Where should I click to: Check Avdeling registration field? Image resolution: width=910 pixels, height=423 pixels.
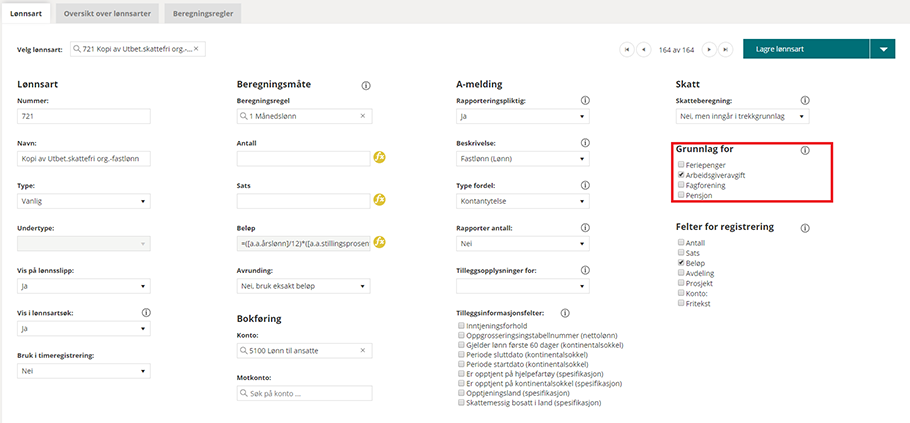pos(681,273)
